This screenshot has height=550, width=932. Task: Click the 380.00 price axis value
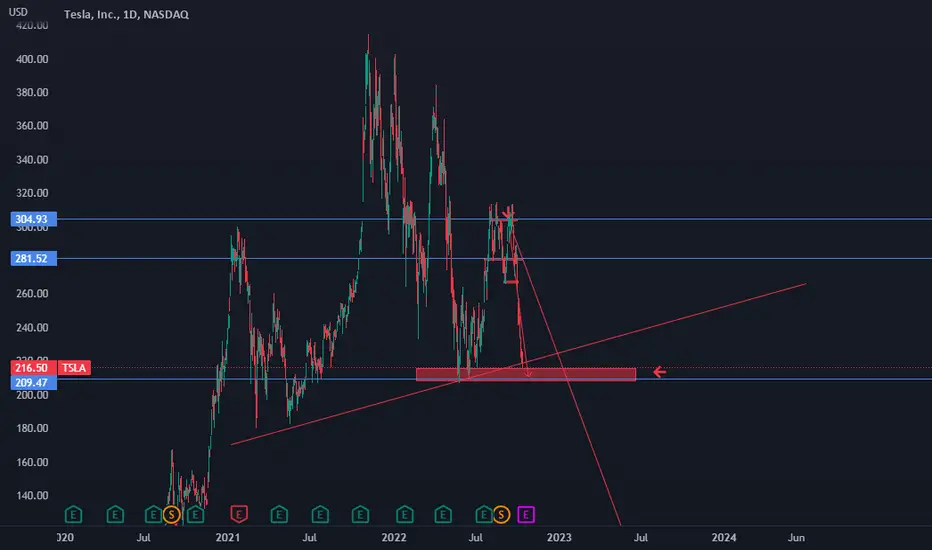coord(32,92)
